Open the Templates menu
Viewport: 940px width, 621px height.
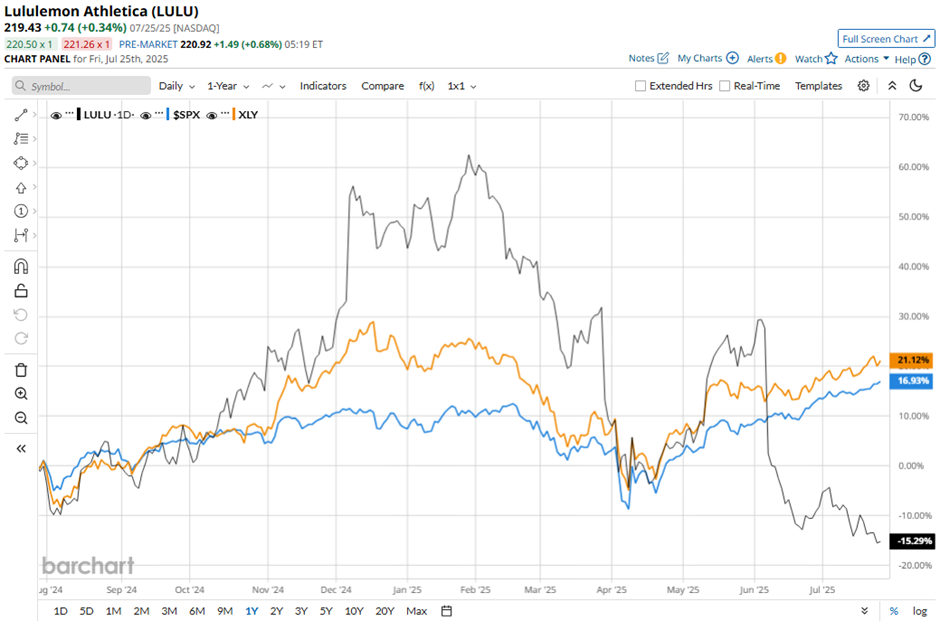[x=818, y=86]
